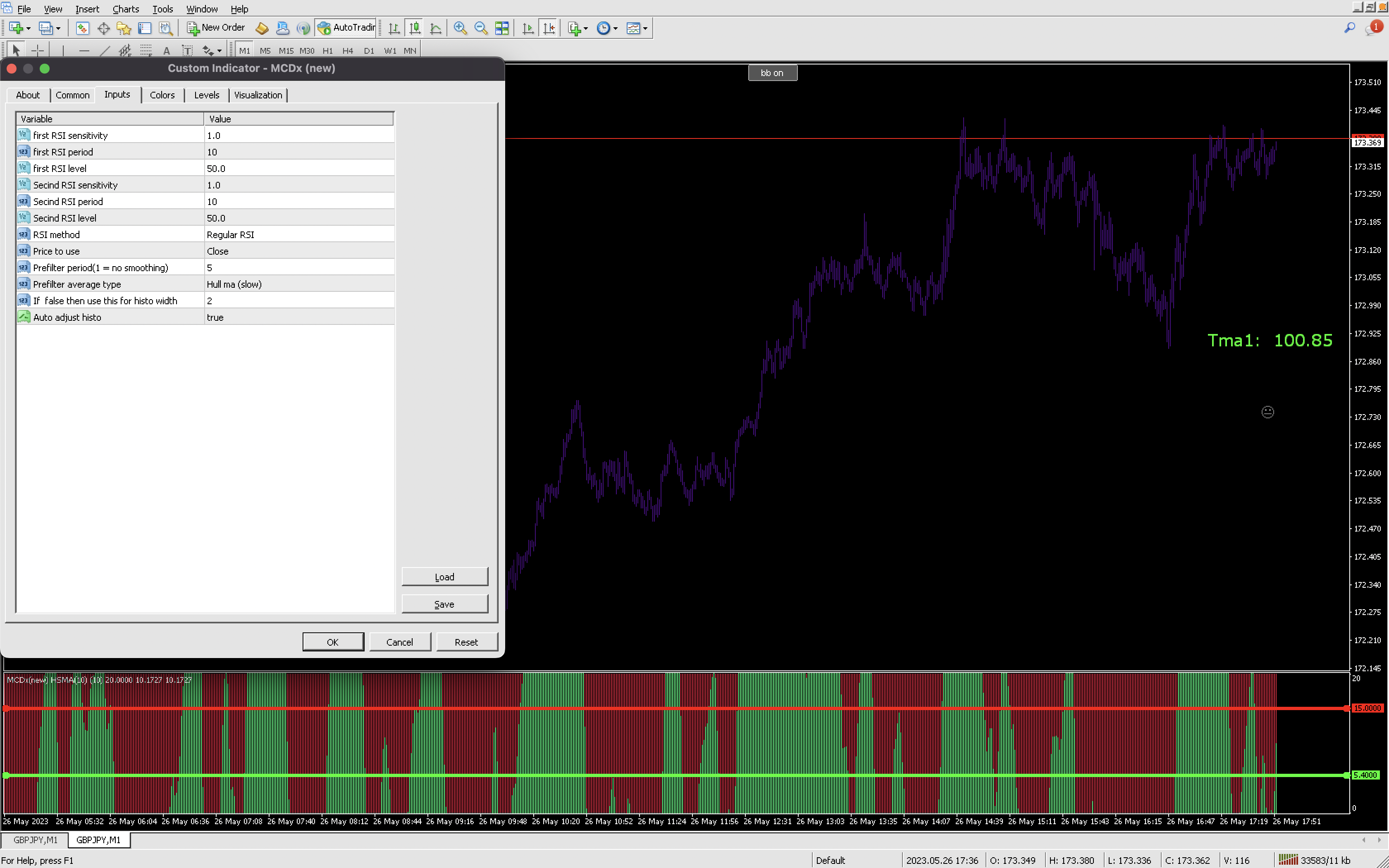This screenshot has width=1389, height=868.
Task: Enable chart auto scroll icon
Action: [528, 28]
